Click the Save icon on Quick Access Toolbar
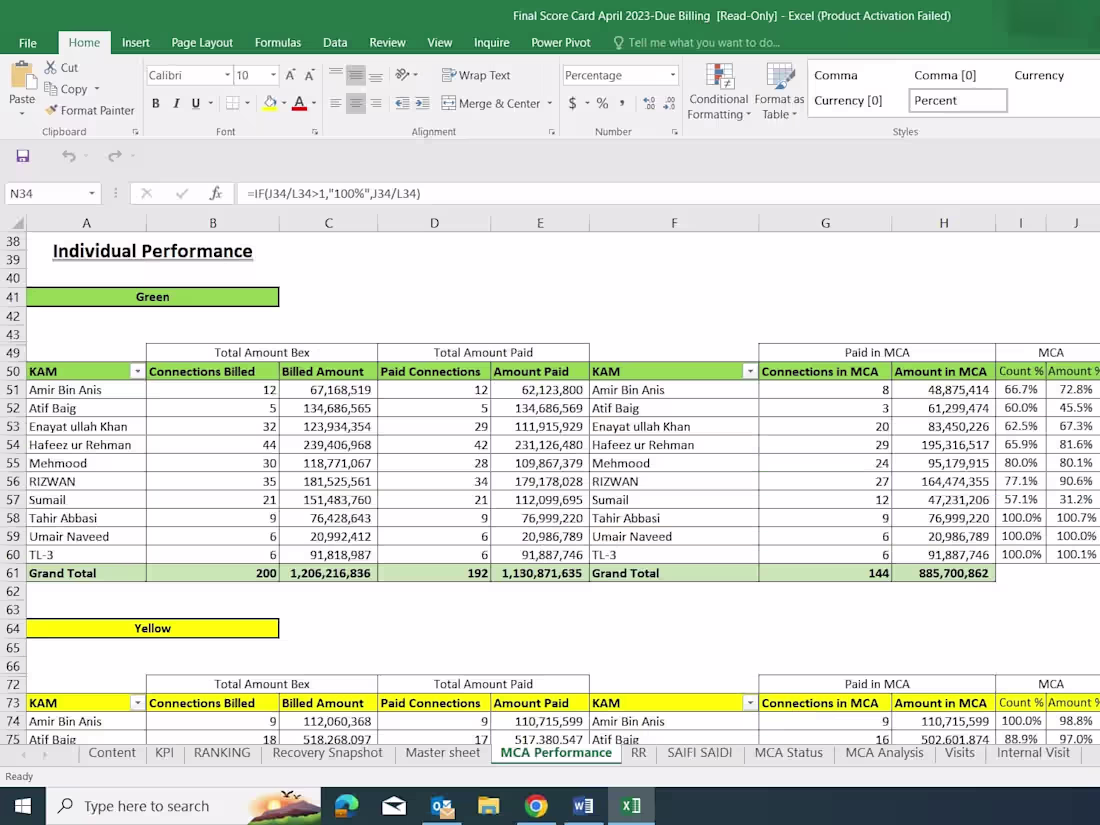Screen dimensions: 1100x825 click(22, 155)
